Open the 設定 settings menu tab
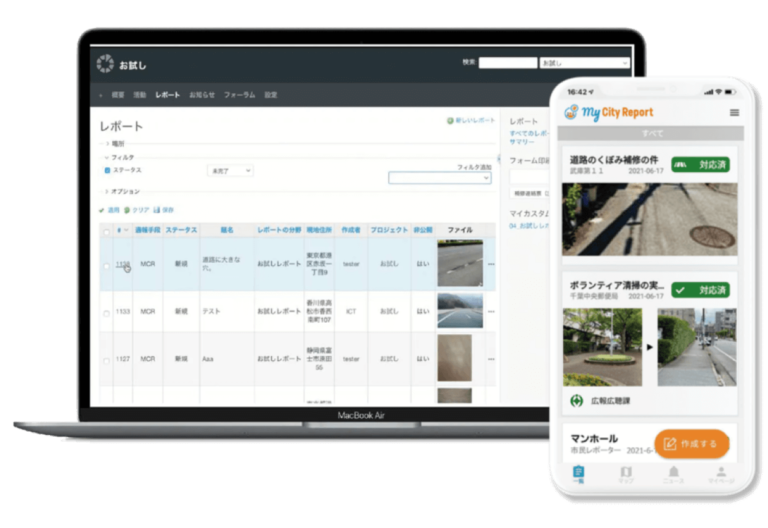 coord(271,94)
